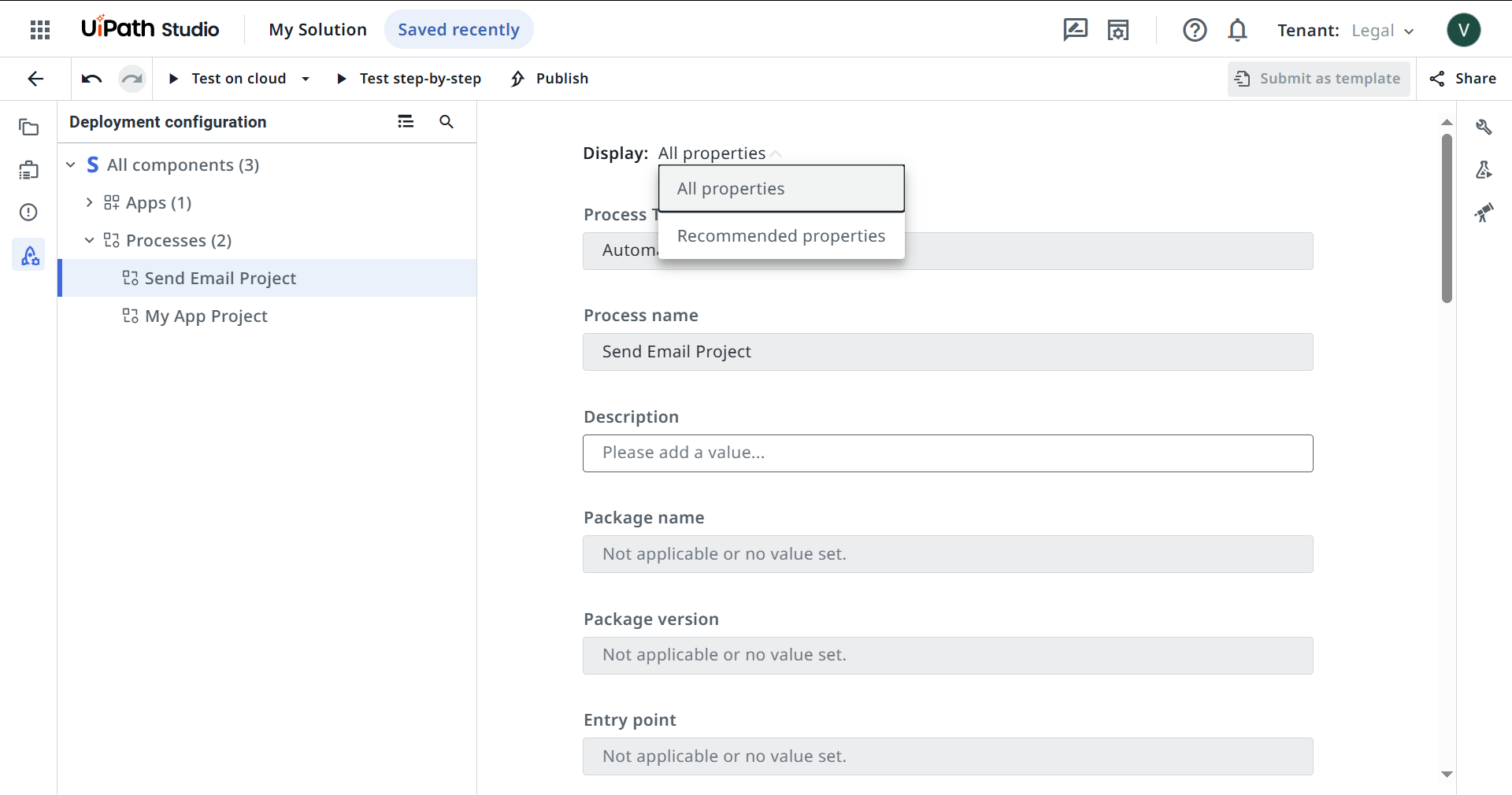Click the undo arrow icon
Image resolution: width=1512 pixels, height=795 pixels.
pyautogui.click(x=92, y=79)
